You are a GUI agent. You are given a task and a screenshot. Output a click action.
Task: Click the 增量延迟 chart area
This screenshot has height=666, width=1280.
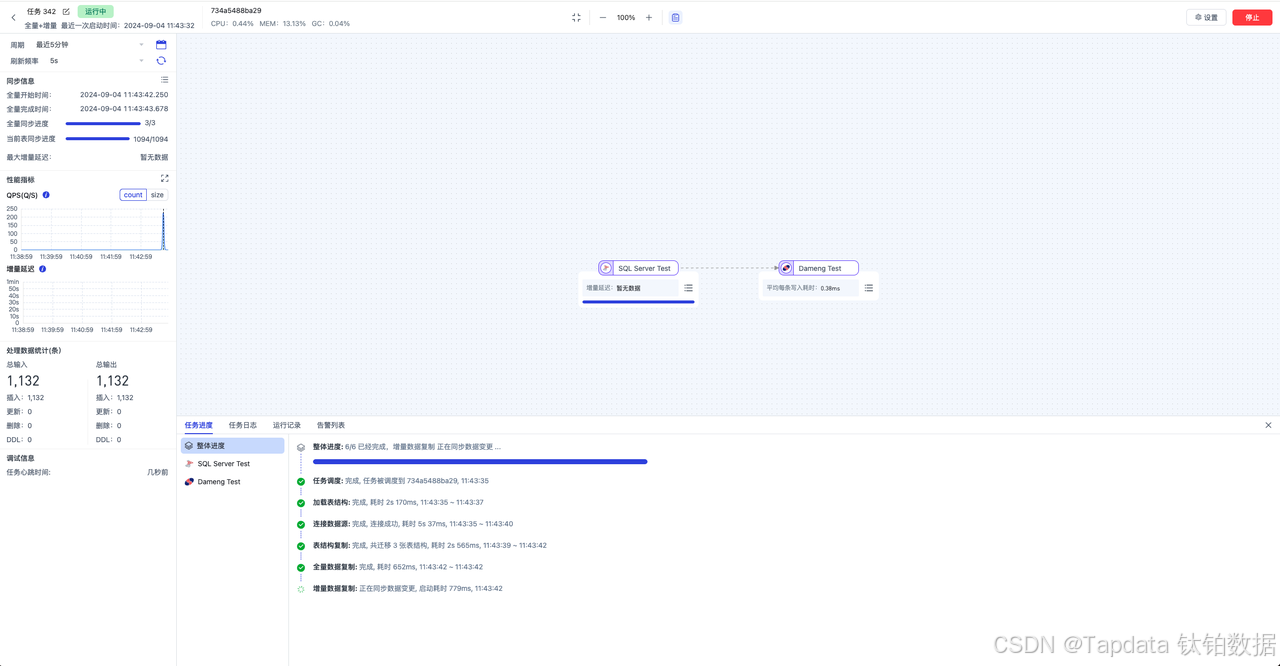tap(94, 302)
